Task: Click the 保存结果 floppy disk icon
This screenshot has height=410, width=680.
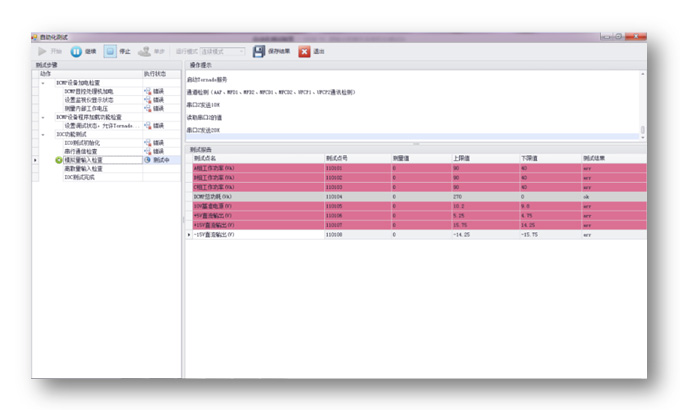Action: [259, 51]
